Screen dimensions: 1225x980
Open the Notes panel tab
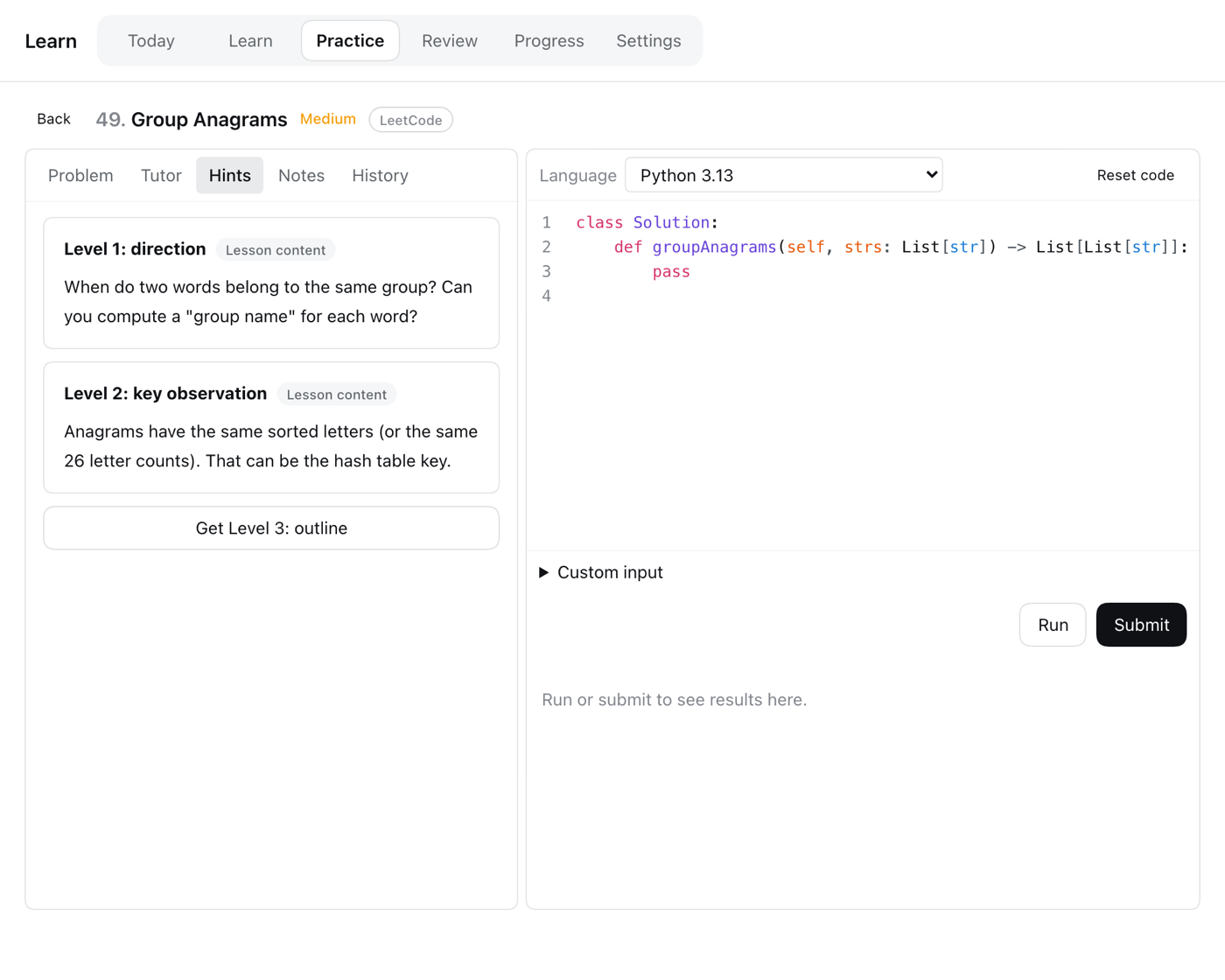301,176
